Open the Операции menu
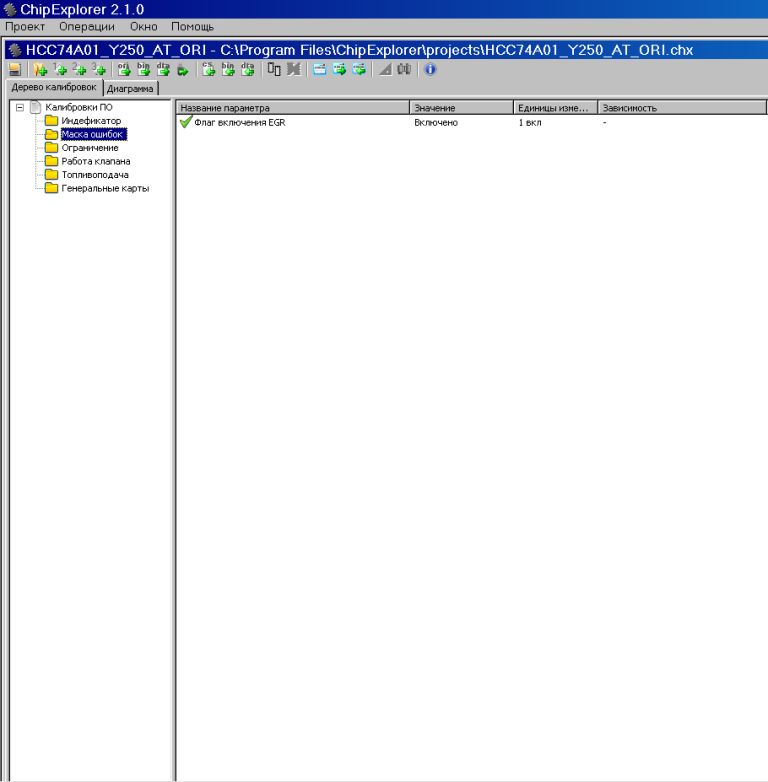This screenshot has height=782, width=768. (x=87, y=26)
